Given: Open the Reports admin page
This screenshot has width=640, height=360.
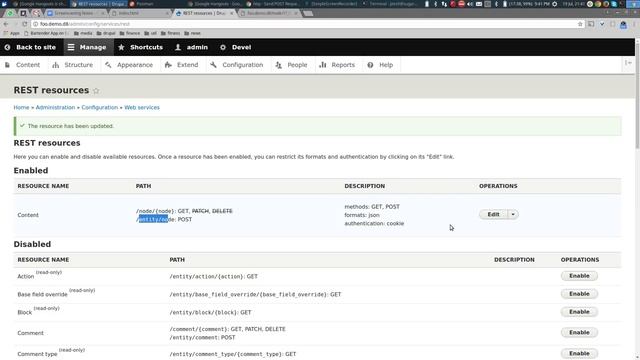Looking at the screenshot, I should click(338, 65).
